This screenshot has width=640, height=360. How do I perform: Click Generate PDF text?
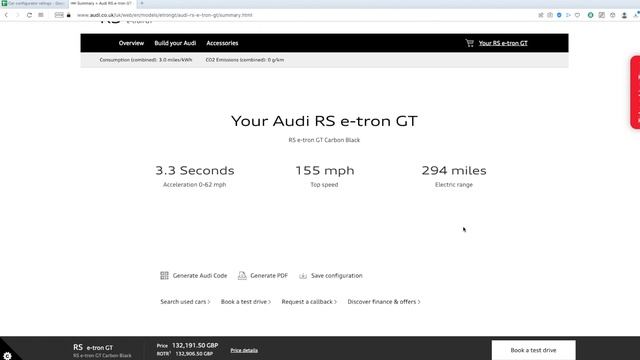coord(269,276)
